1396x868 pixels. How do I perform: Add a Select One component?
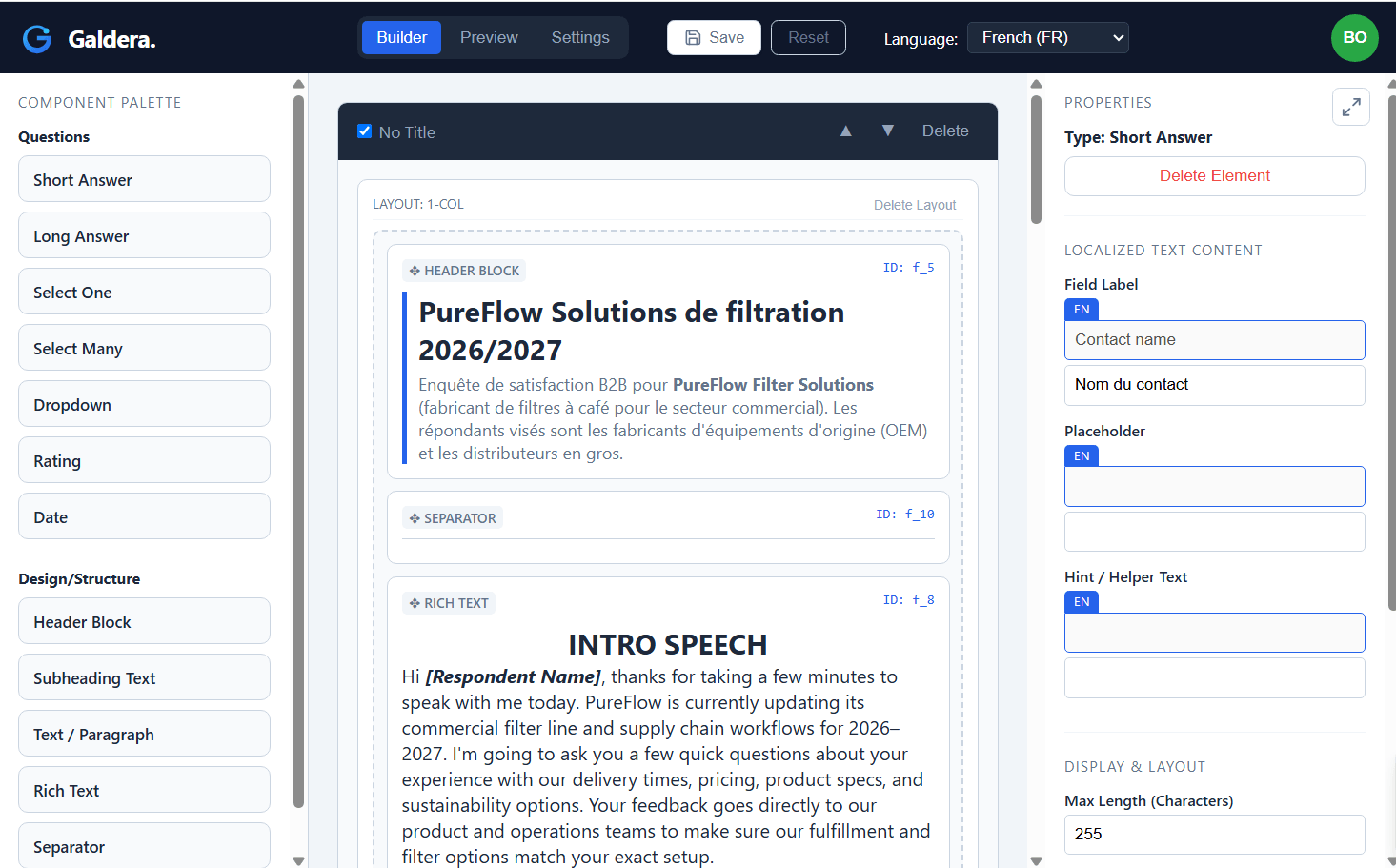[x=144, y=293]
